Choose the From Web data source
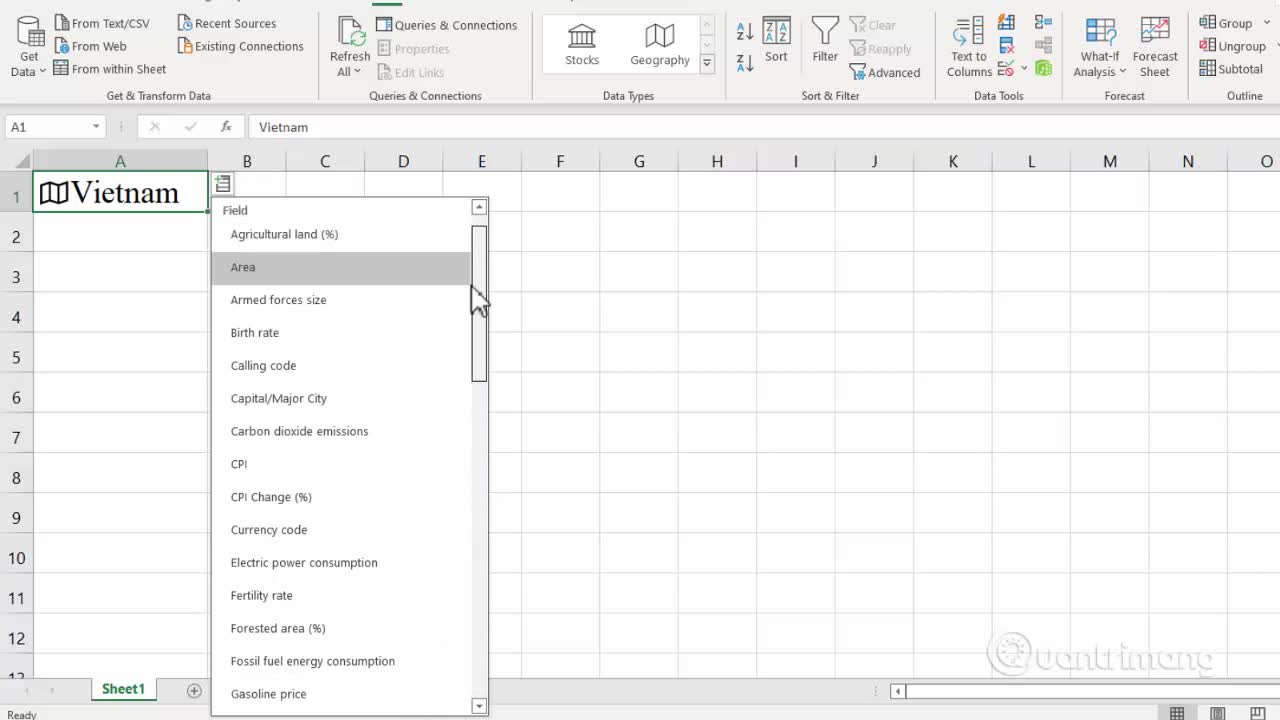Image resolution: width=1280 pixels, height=720 pixels. pos(90,46)
